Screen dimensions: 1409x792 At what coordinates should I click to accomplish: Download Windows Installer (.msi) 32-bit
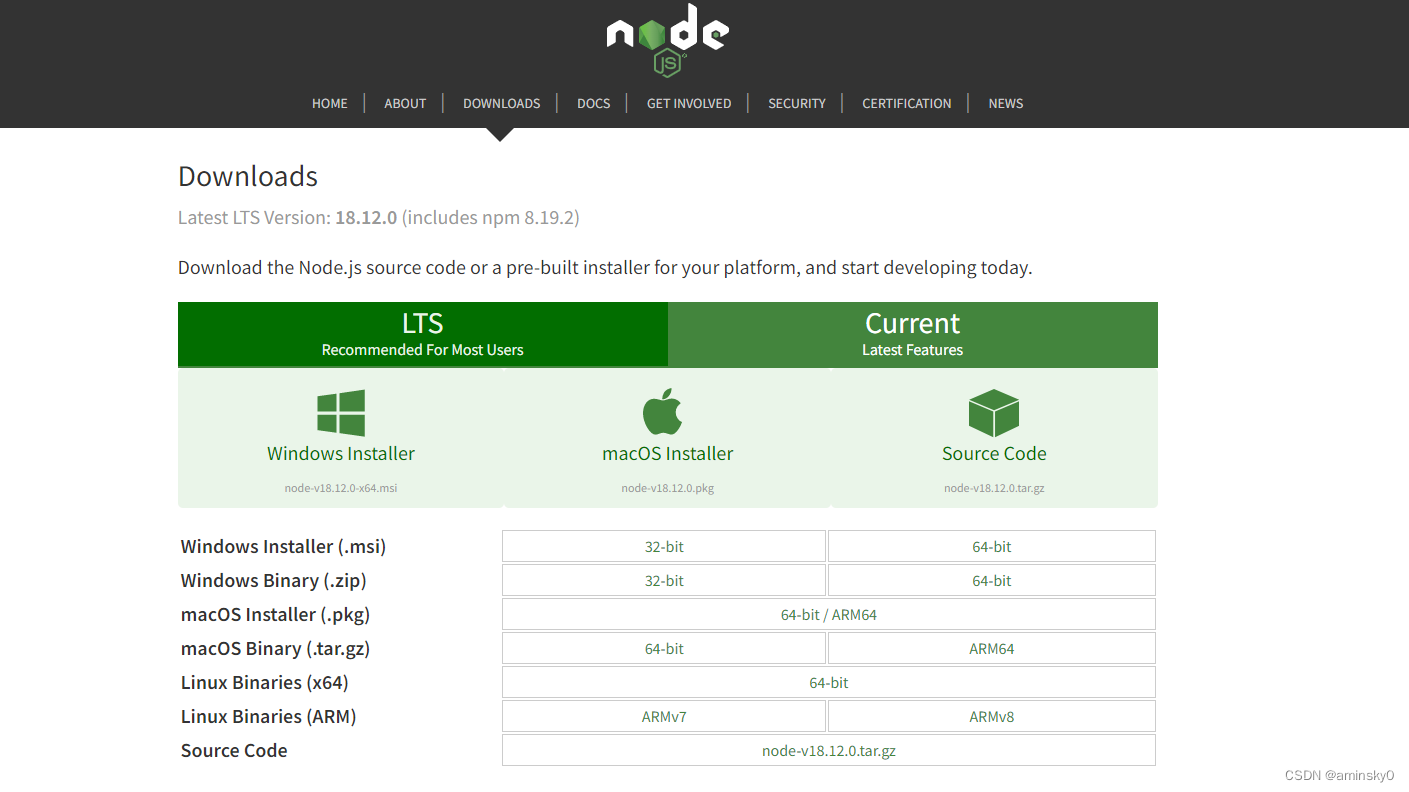pos(664,547)
